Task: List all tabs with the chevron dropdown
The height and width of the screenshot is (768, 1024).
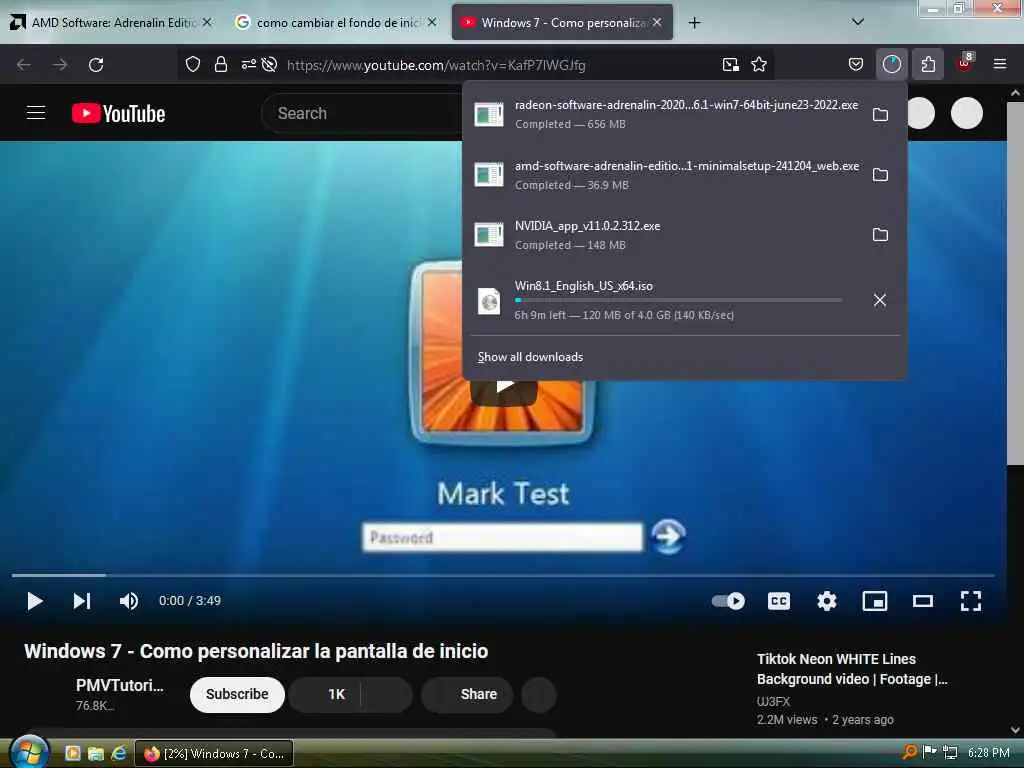Action: (858, 22)
